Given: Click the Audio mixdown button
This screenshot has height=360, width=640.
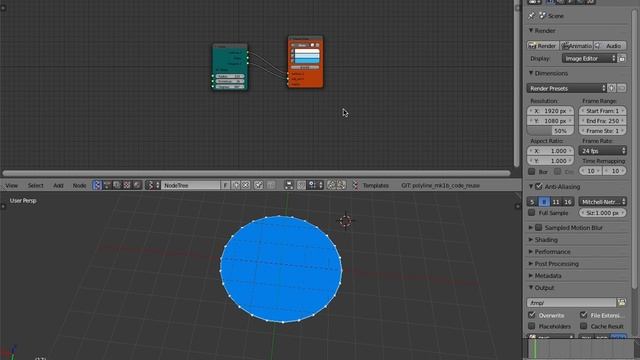Looking at the screenshot, I should tap(610, 46).
